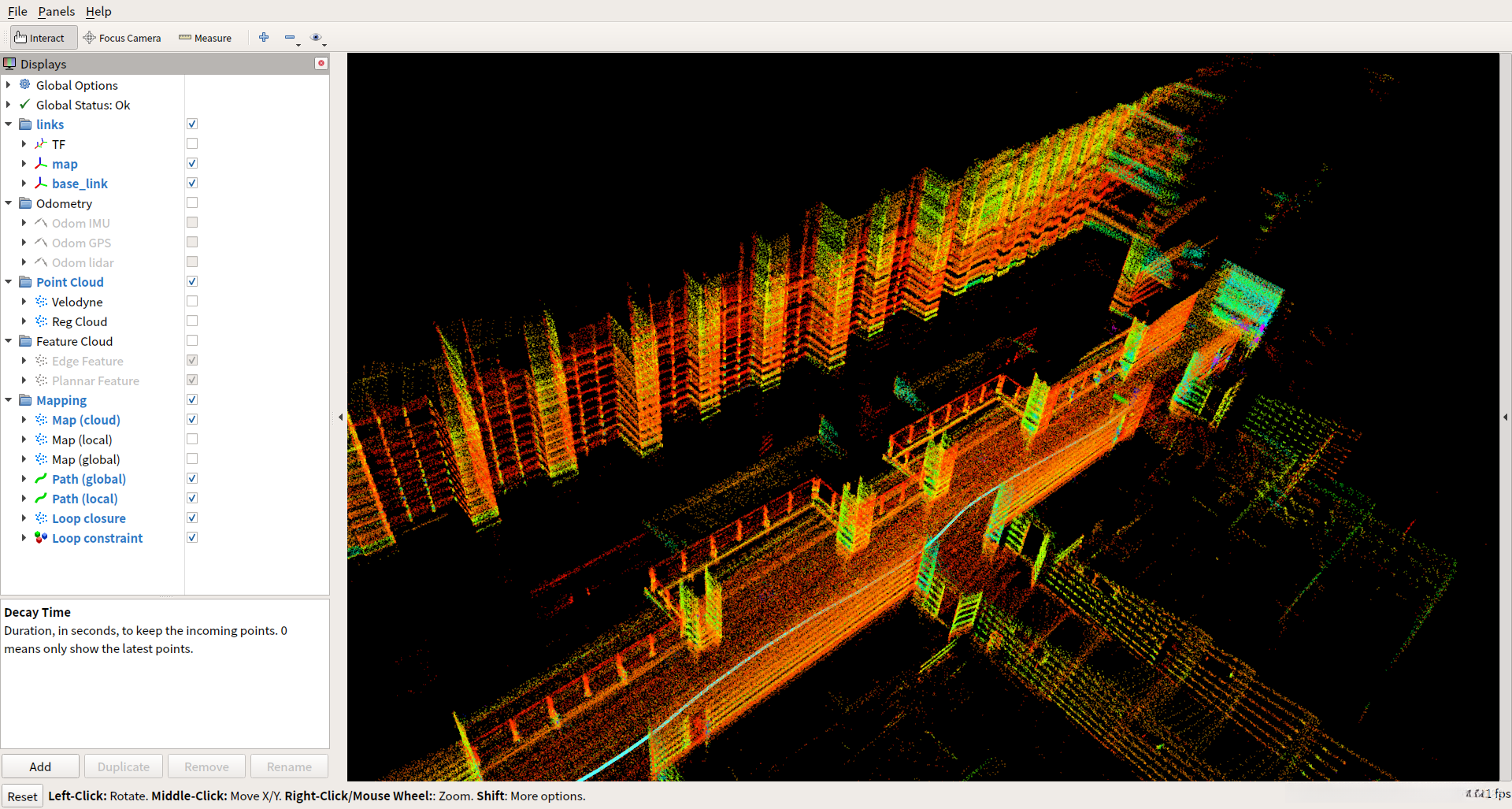Collapse the Odometry group
This screenshot has height=809, width=1512.
[x=8, y=202]
